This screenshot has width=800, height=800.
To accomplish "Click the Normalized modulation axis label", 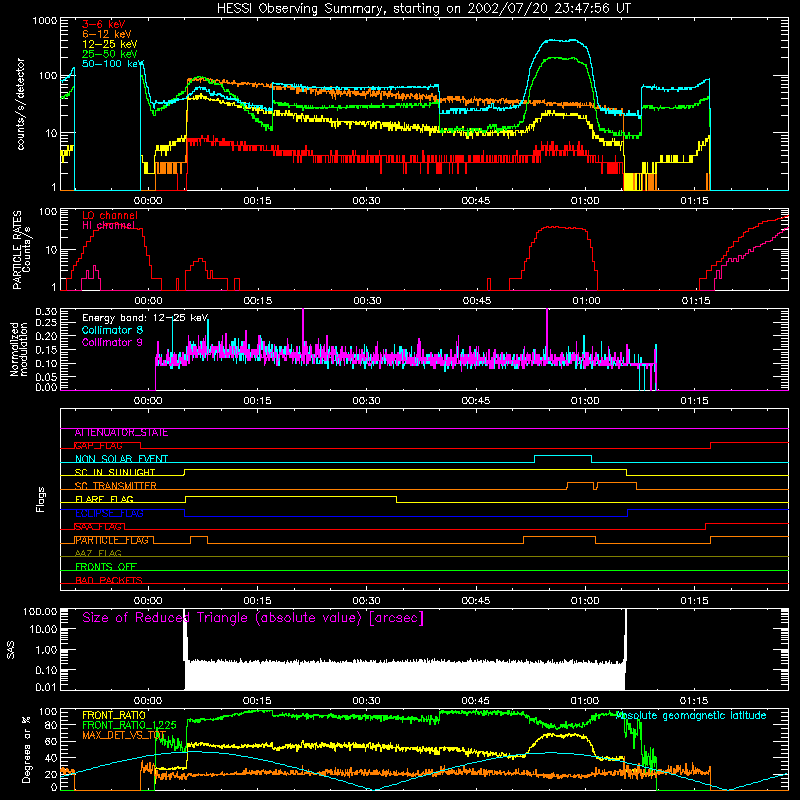I will coord(18,349).
